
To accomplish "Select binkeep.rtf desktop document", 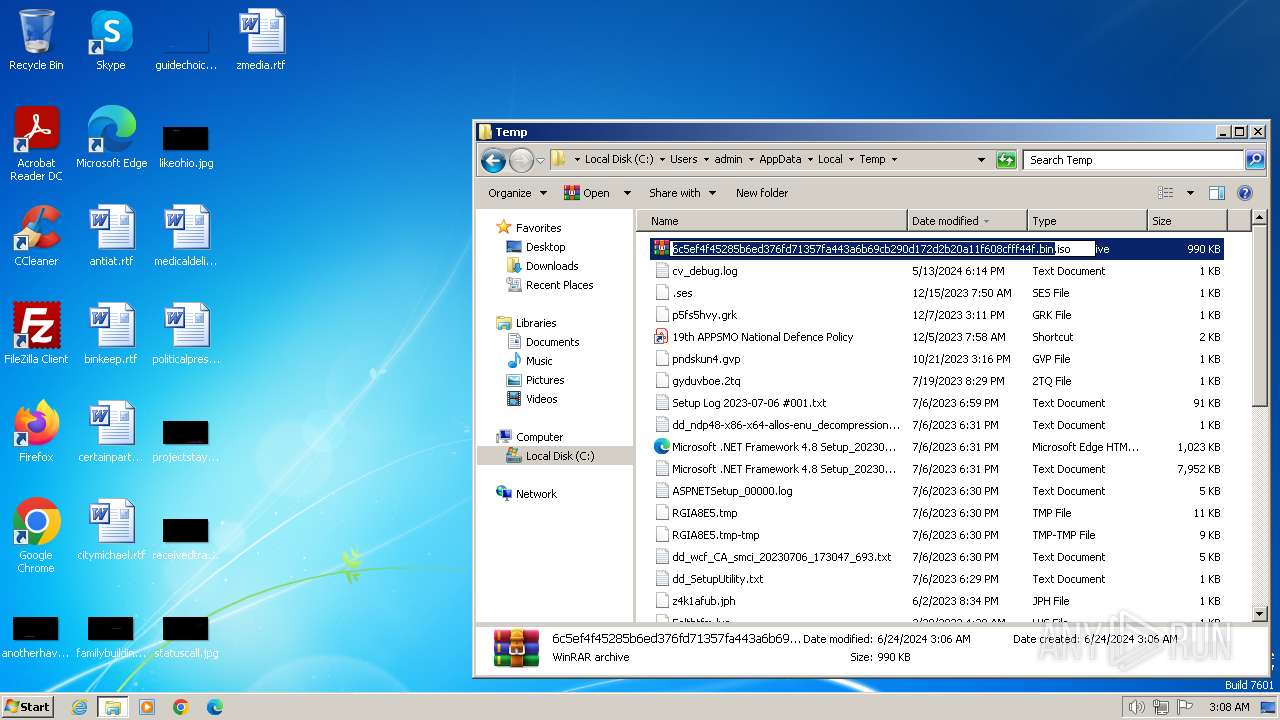I will tap(111, 334).
